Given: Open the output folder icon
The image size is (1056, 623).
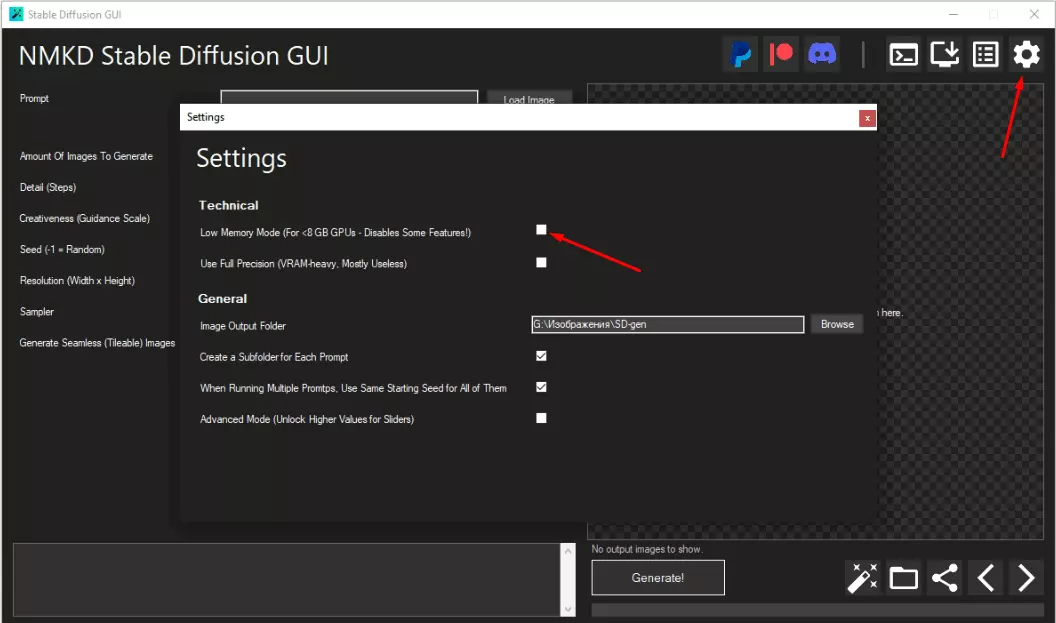Looking at the screenshot, I should pyautogui.click(x=903, y=578).
